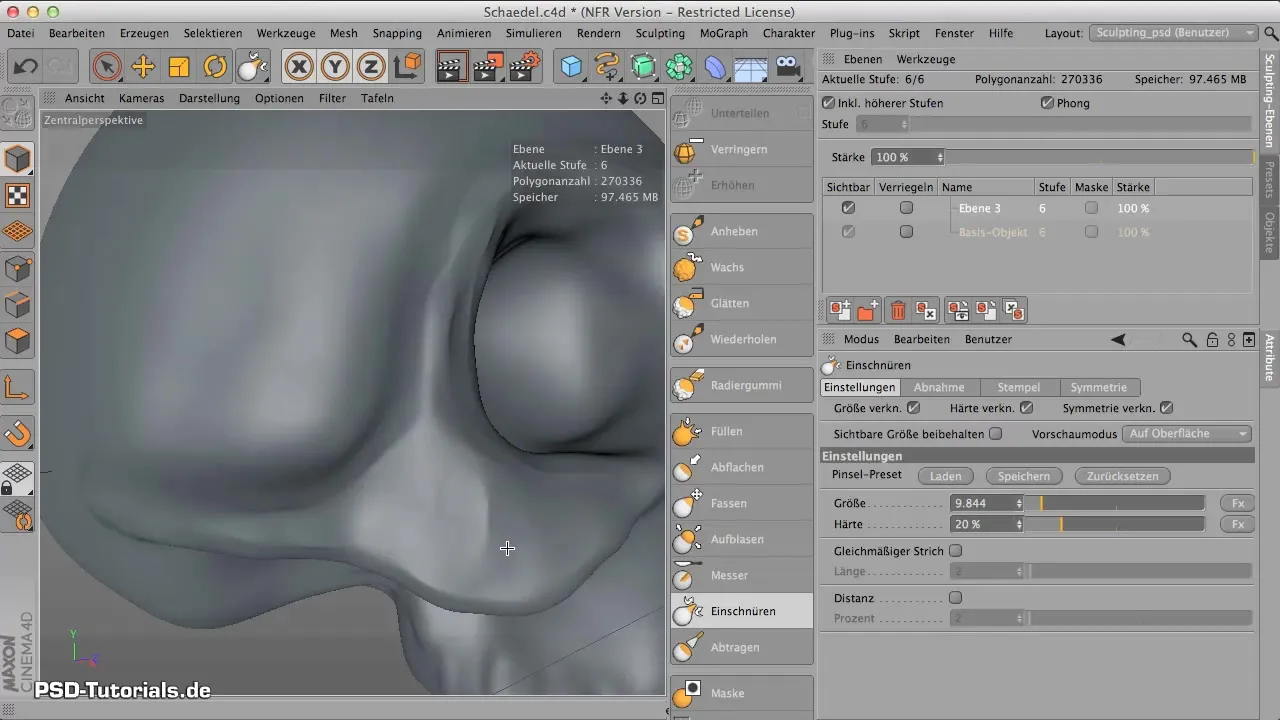Switch to the Symmetrie tab
The height and width of the screenshot is (720, 1280).
click(1099, 388)
